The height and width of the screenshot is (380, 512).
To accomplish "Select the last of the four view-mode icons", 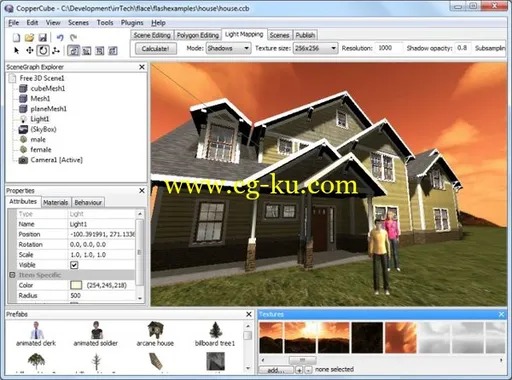I will pos(113,51).
